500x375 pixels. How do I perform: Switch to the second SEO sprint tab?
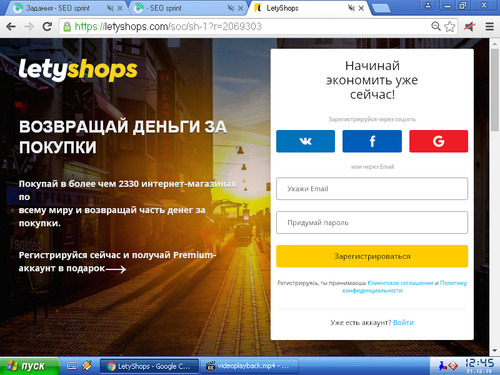[187, 8]
